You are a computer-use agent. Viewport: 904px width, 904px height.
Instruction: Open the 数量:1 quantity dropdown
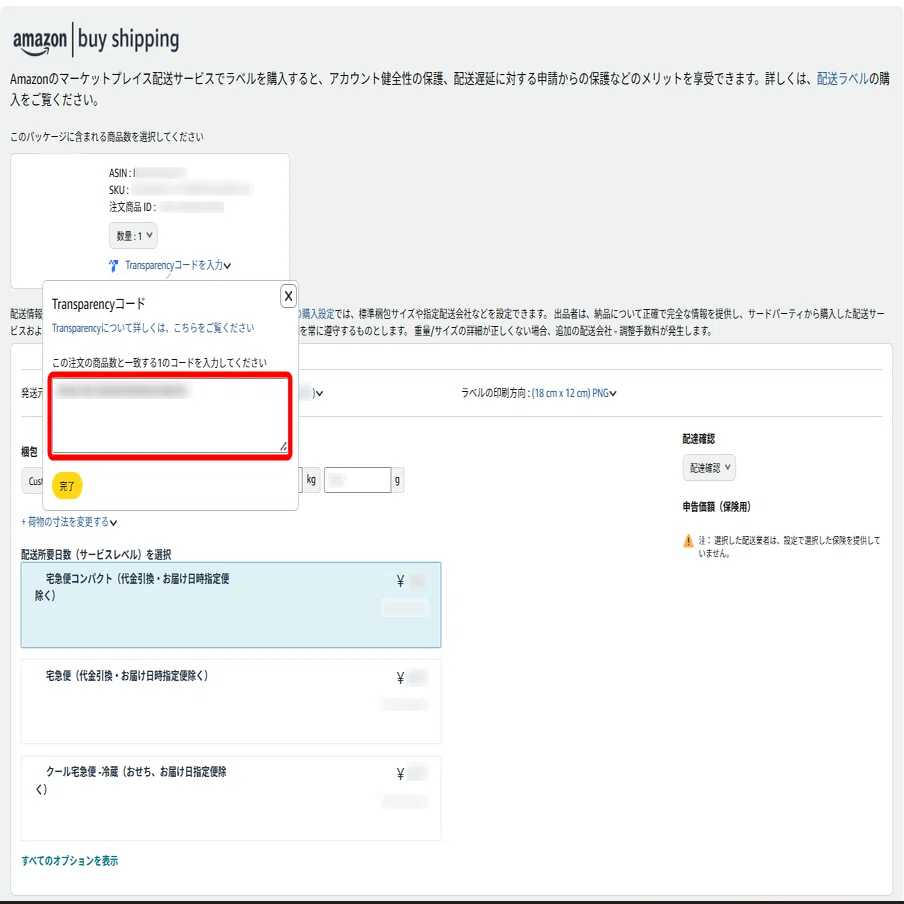coord(133,235)
